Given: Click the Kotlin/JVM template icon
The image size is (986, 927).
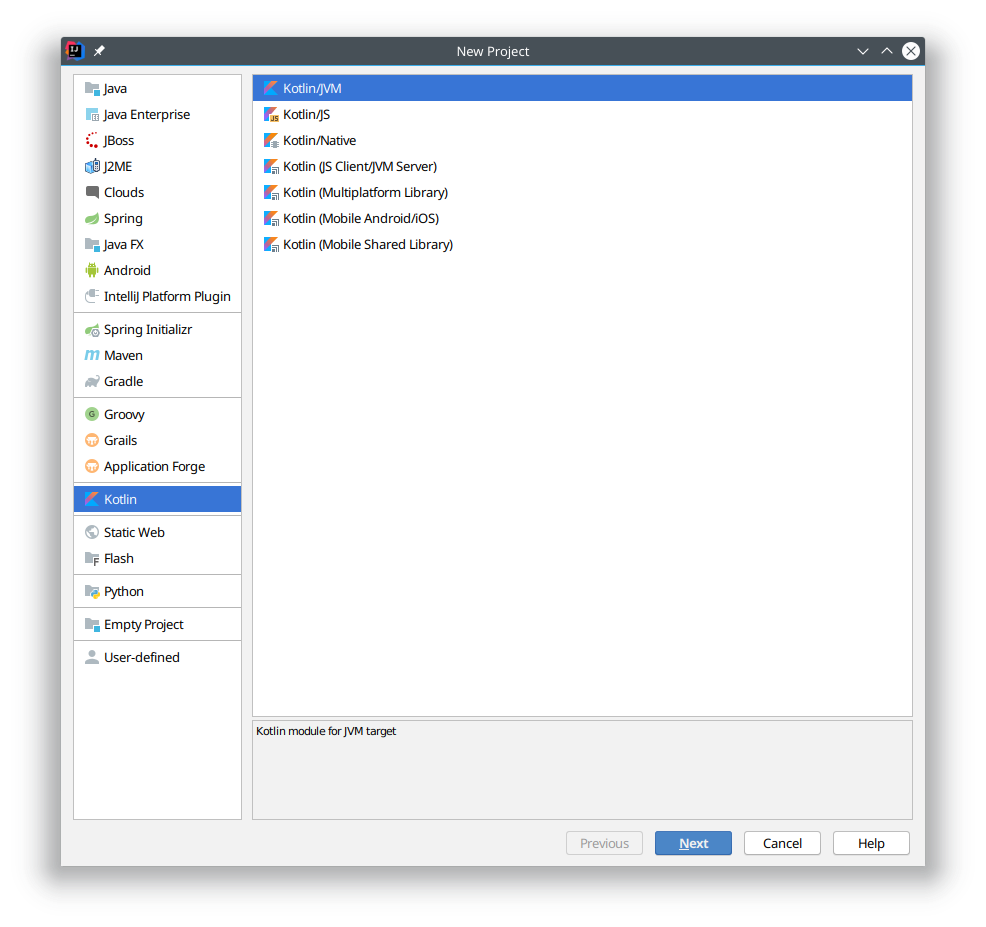Looking at the screenshot, I should pyautogui.click(x=271, y=89).
